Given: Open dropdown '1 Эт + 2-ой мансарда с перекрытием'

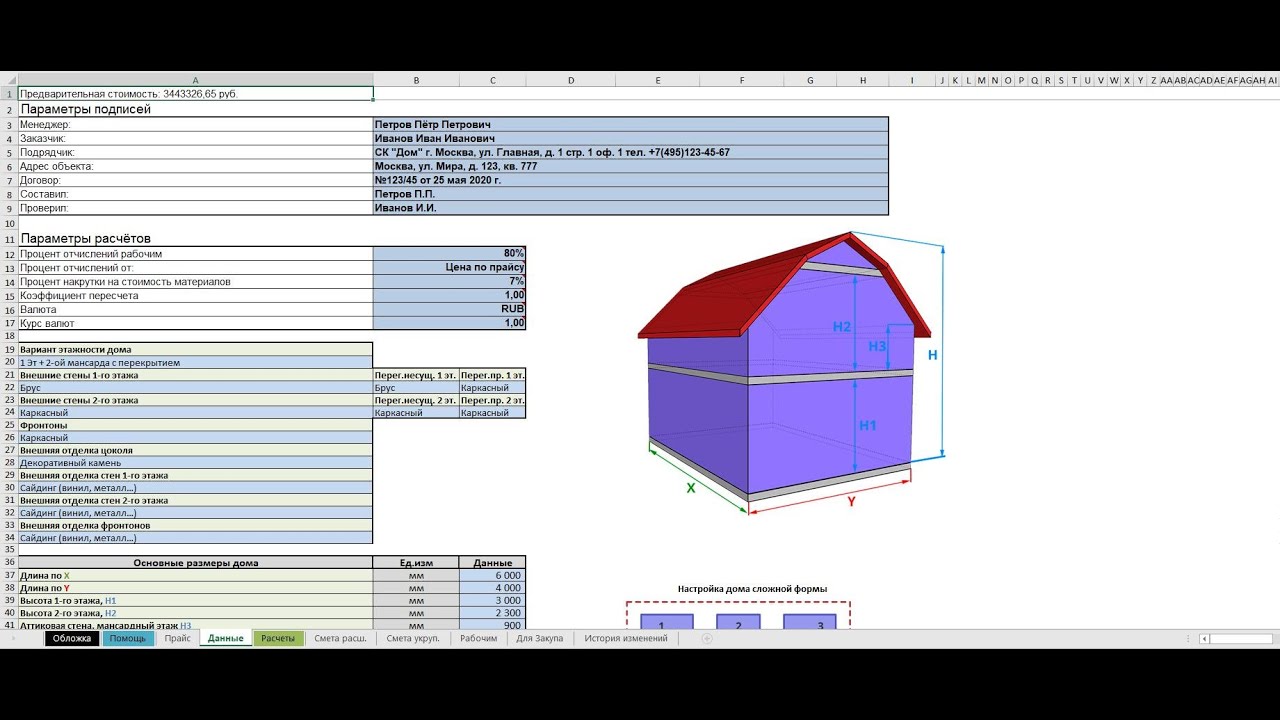Looking at the screenshot, I should point(195,362).
